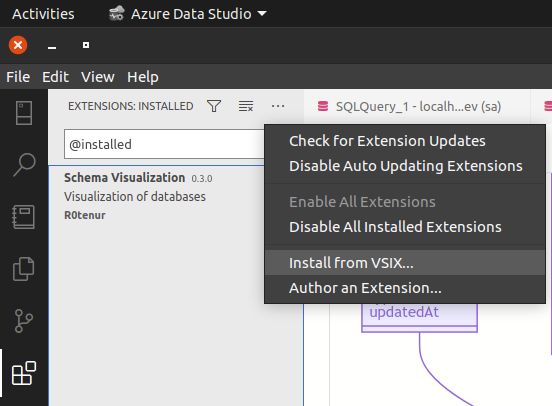Clear extensions search results icon
The width and height of the screenshot is (552, 406).
coord(246,106)
